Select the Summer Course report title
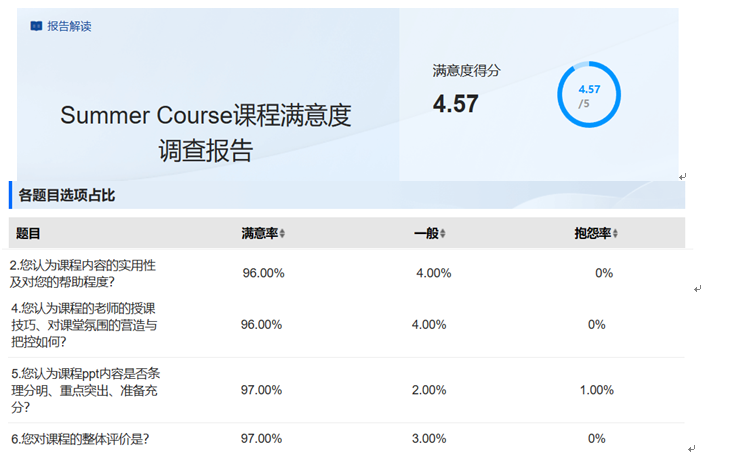Screen dimensions: 734x471 206,132
